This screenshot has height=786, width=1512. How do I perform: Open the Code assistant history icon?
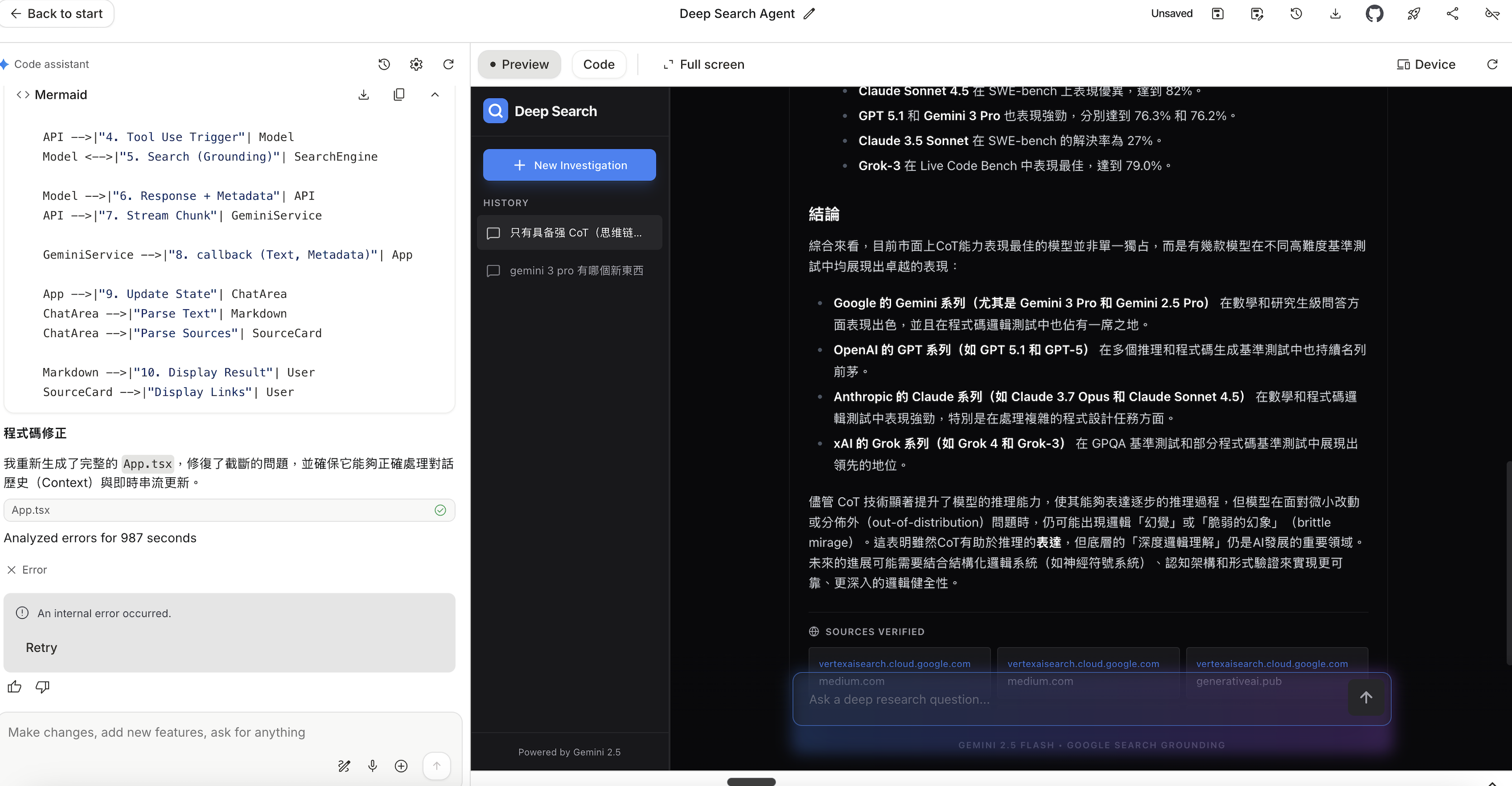384,64
